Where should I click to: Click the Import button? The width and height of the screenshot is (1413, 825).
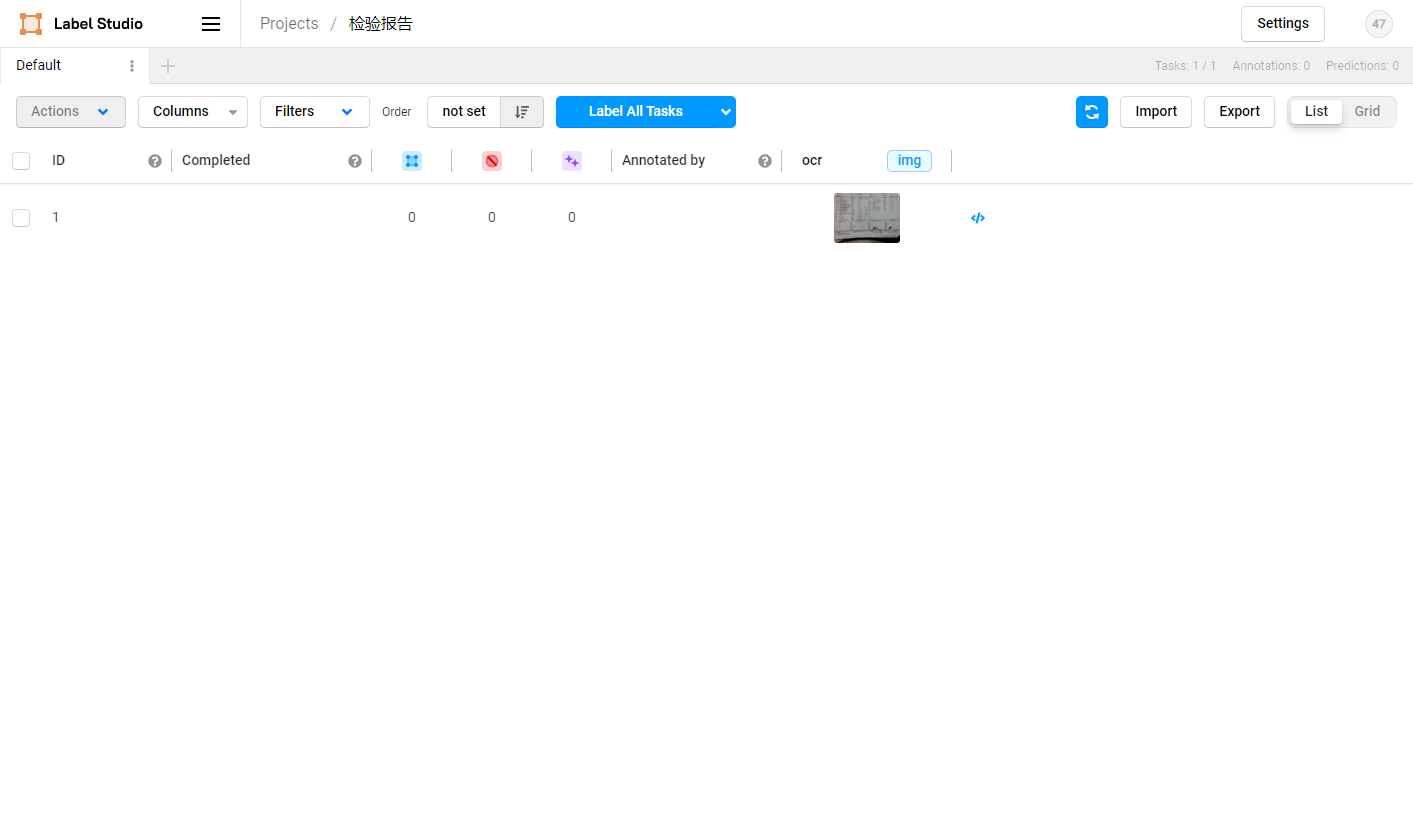tap(1156, 112)
